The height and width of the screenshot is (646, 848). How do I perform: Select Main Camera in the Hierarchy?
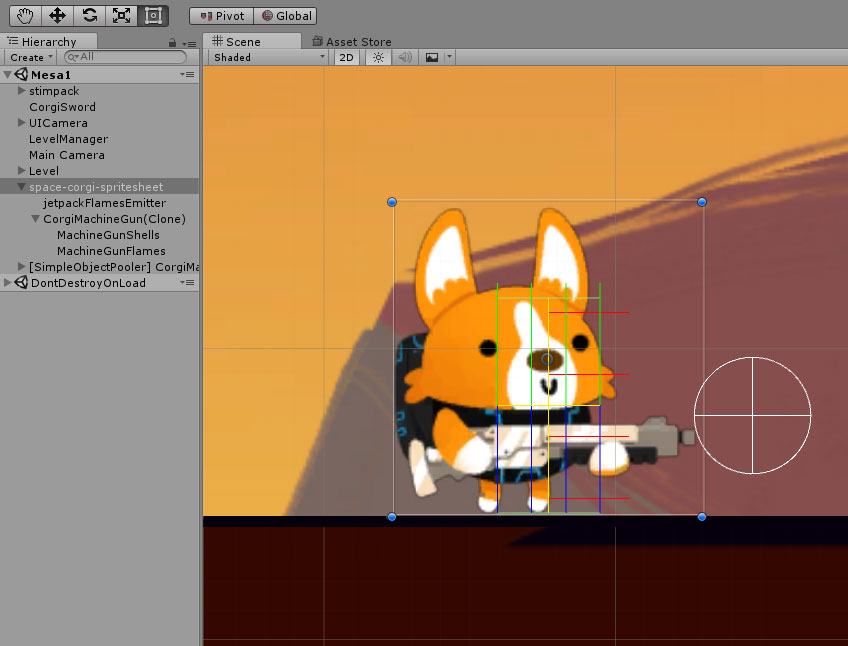67,155
